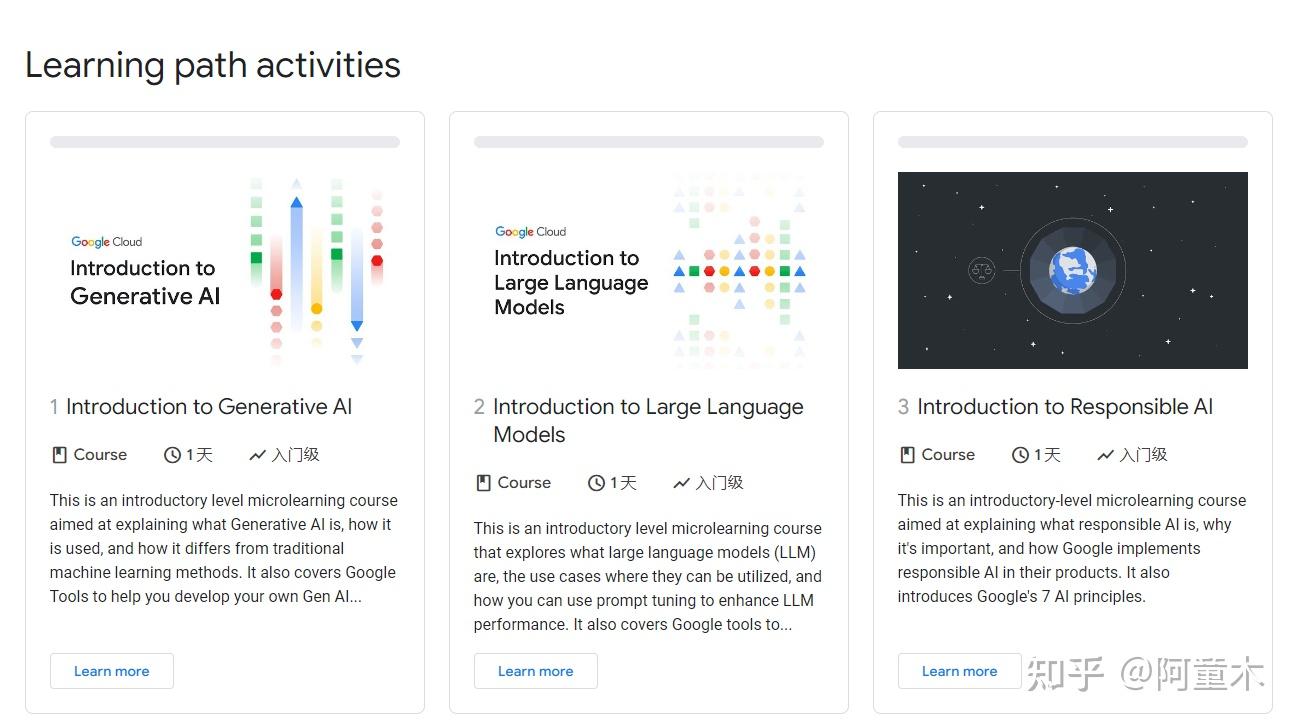Screen dimensions: 1298x725
Task: Click the clock icon on Responsible AI card
Action: tap(1020, 454)
